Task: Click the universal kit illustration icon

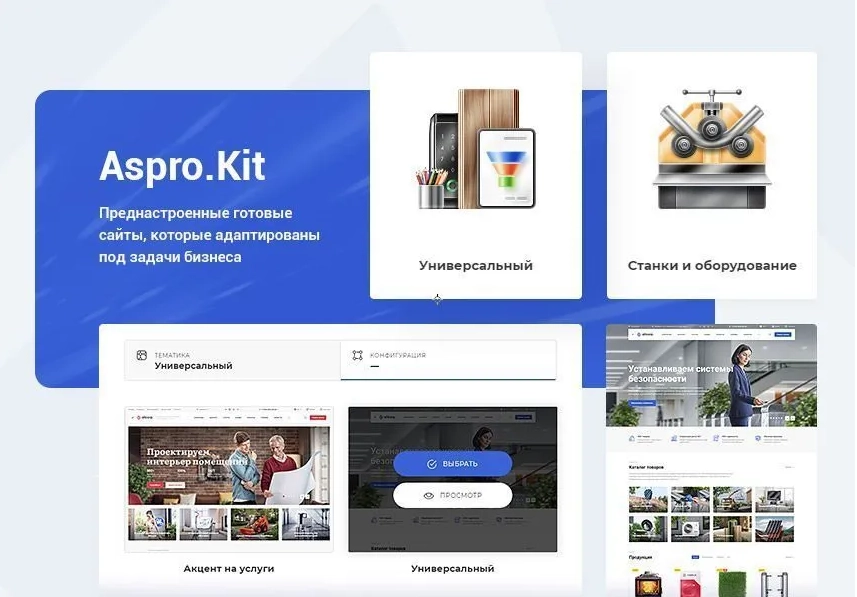Action: coord(476,149)
